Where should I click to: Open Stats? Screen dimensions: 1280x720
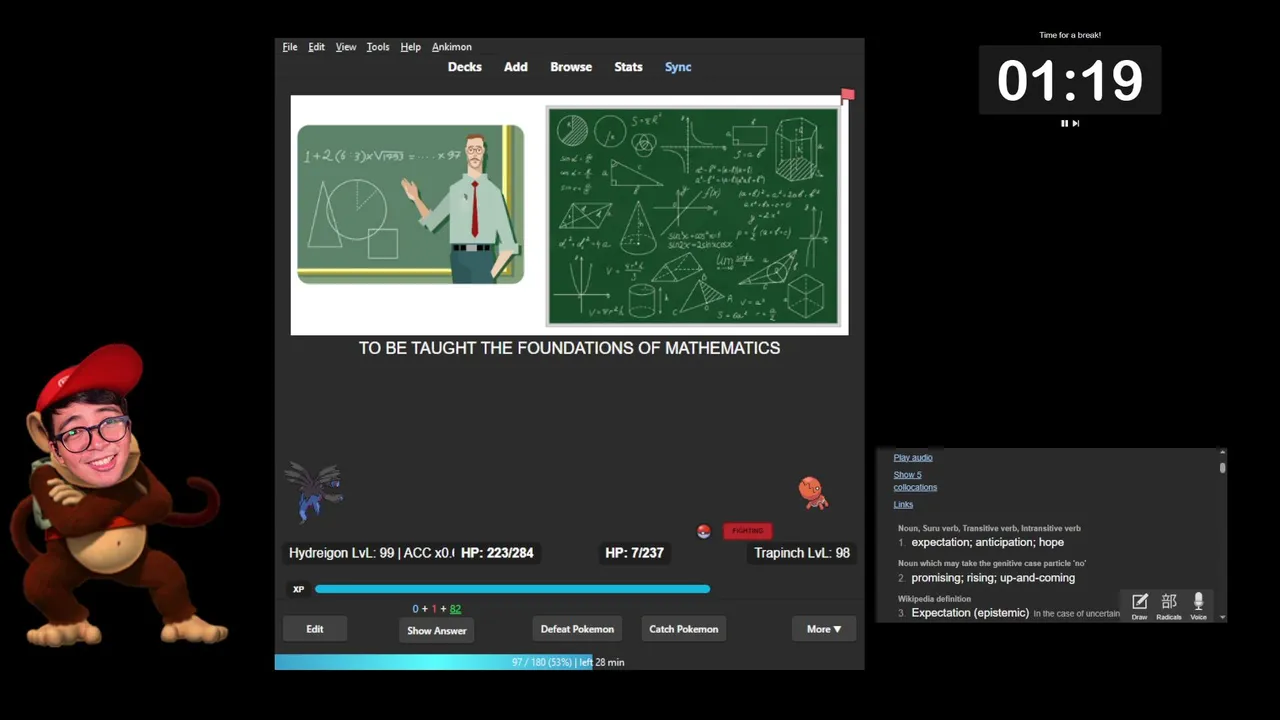(628, 67)
